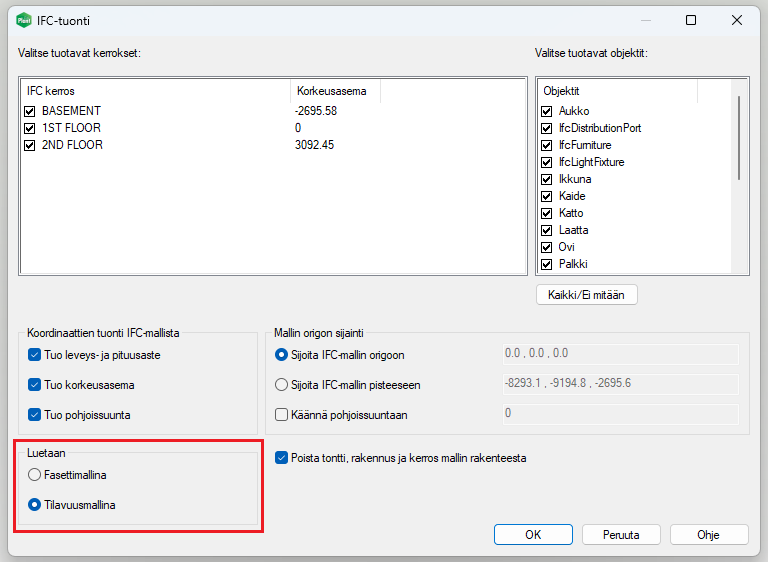This screenshot has height=562, width=768.
Task: Click the object list vertical scrollbar
Action: click(740, 140)
